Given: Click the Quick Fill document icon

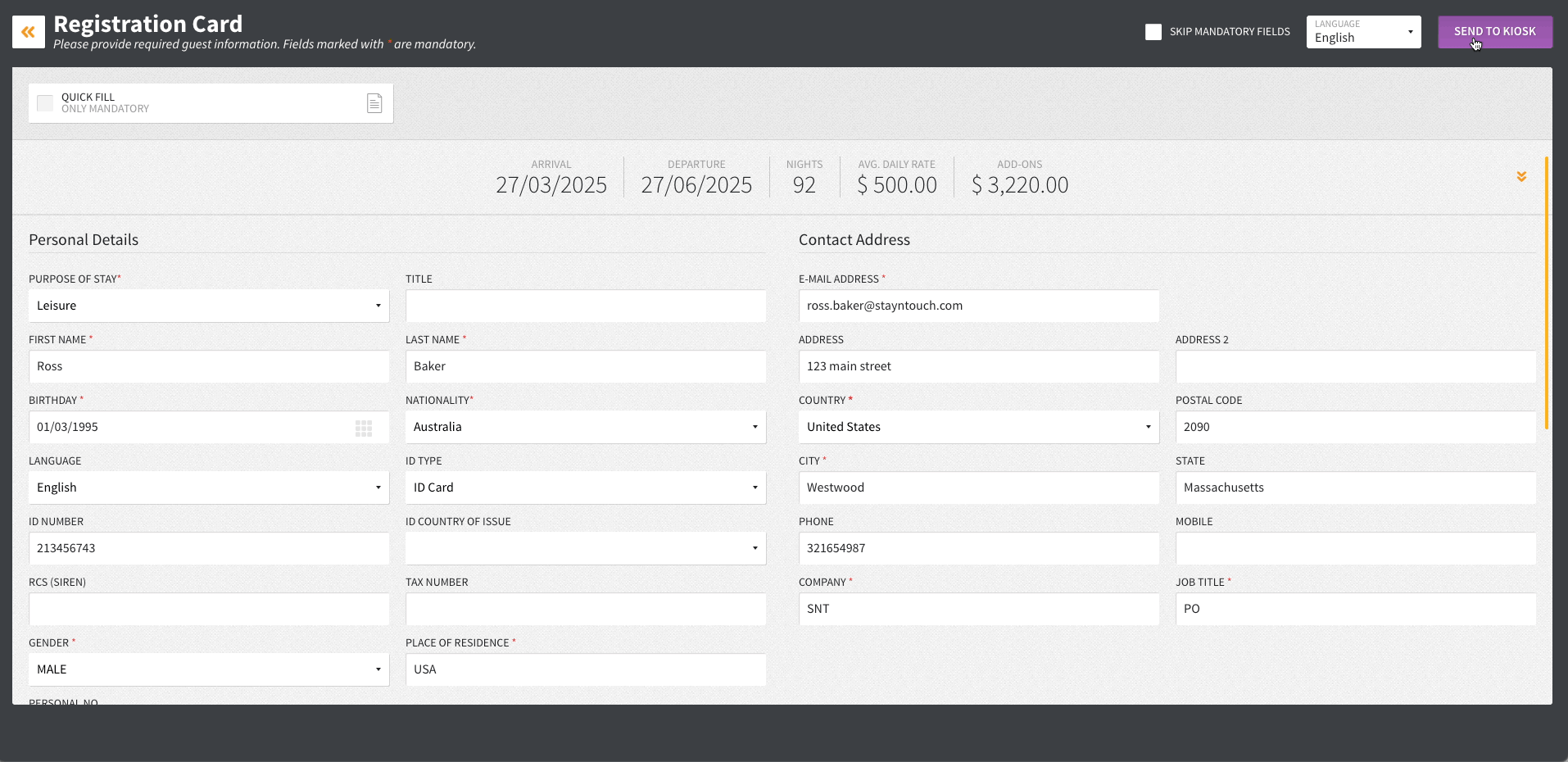Looking at the screenshot, I should click(374, 103).
